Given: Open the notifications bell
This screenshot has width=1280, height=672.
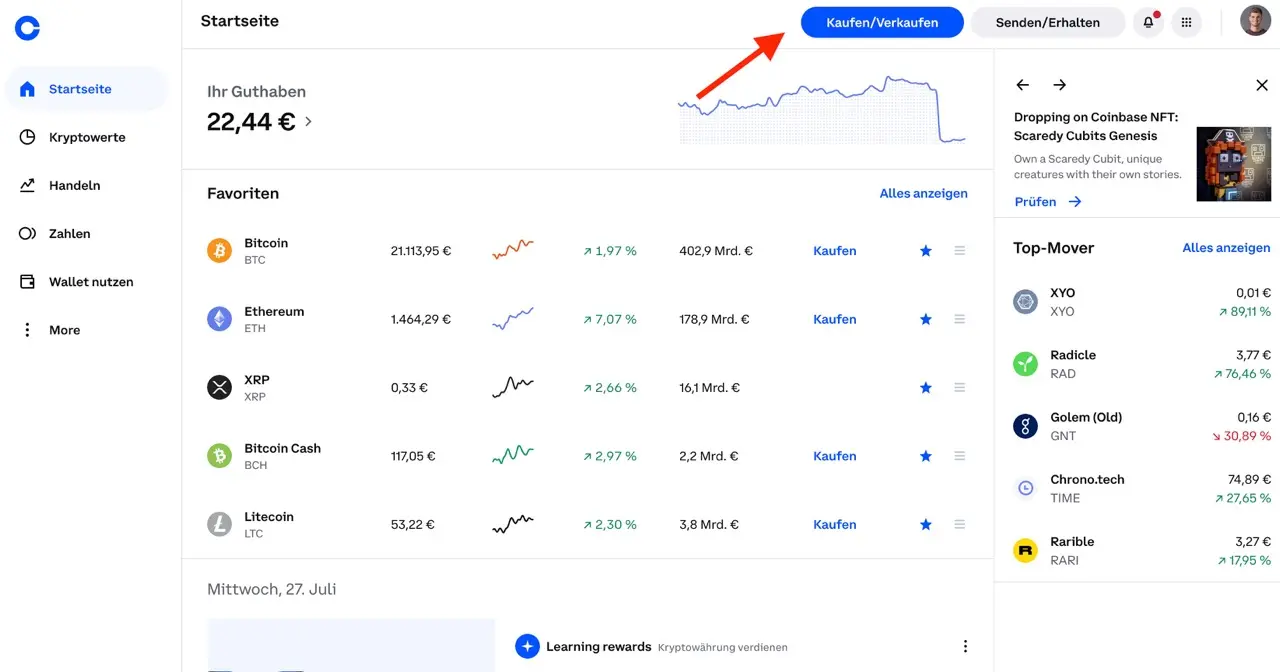Looking at the screenshot, I should point(1147,22).
